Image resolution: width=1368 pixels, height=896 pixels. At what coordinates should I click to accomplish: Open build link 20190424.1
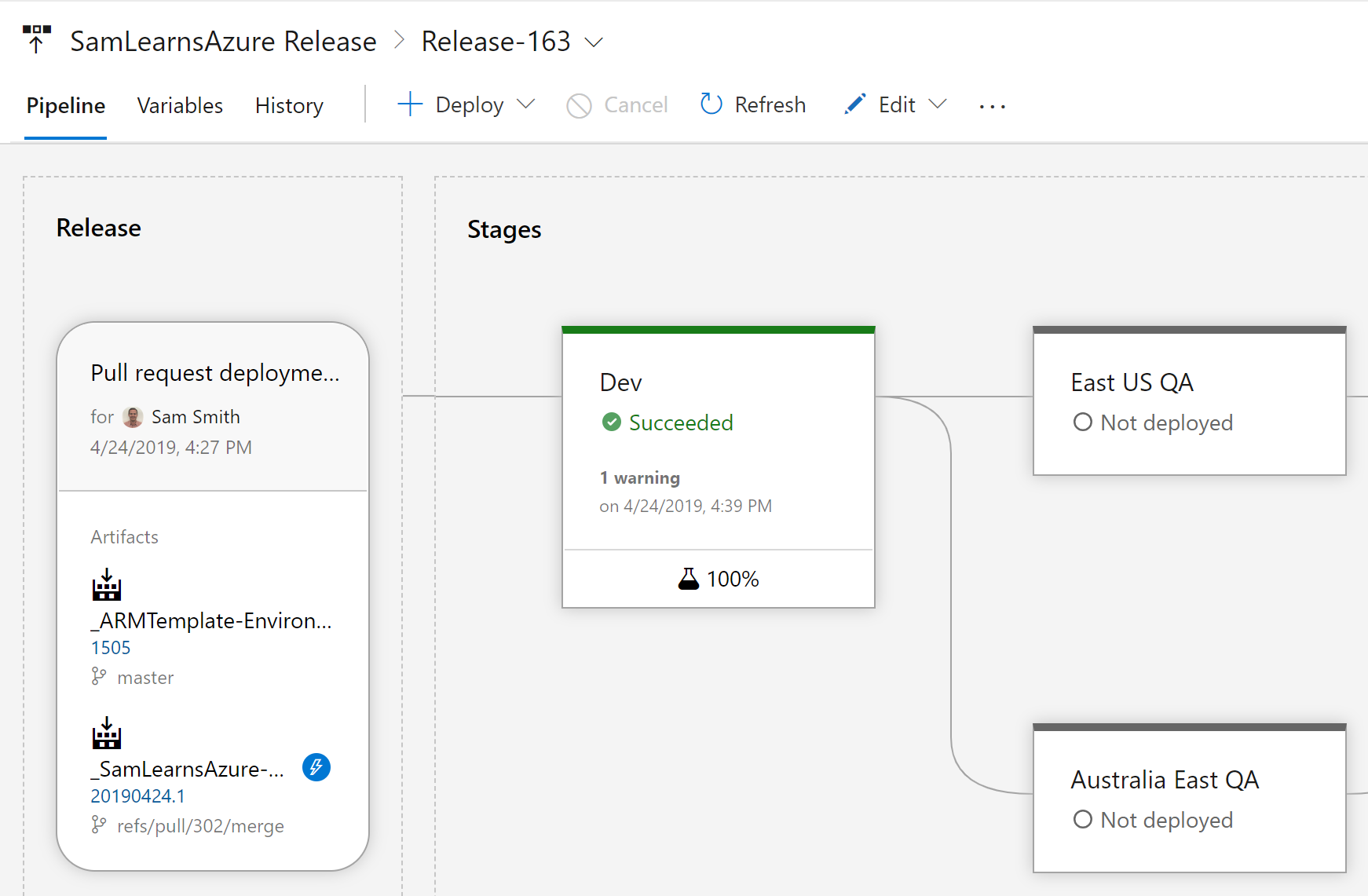pos(138,796)
